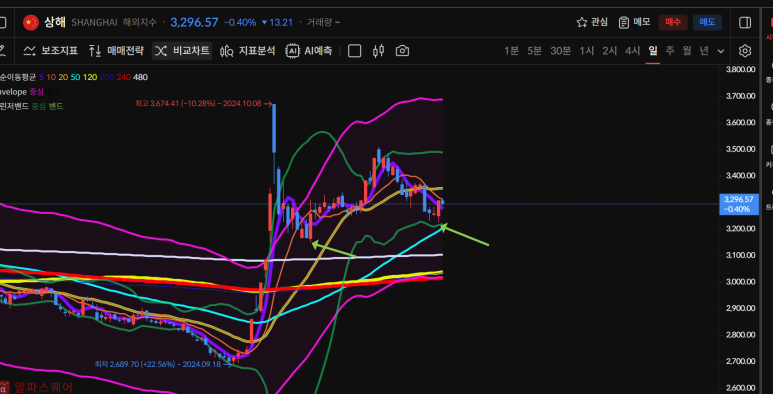The image size is (773, 394).
Task: Select the 주 weekly timeframe
Action: click(x=669, y=51)
